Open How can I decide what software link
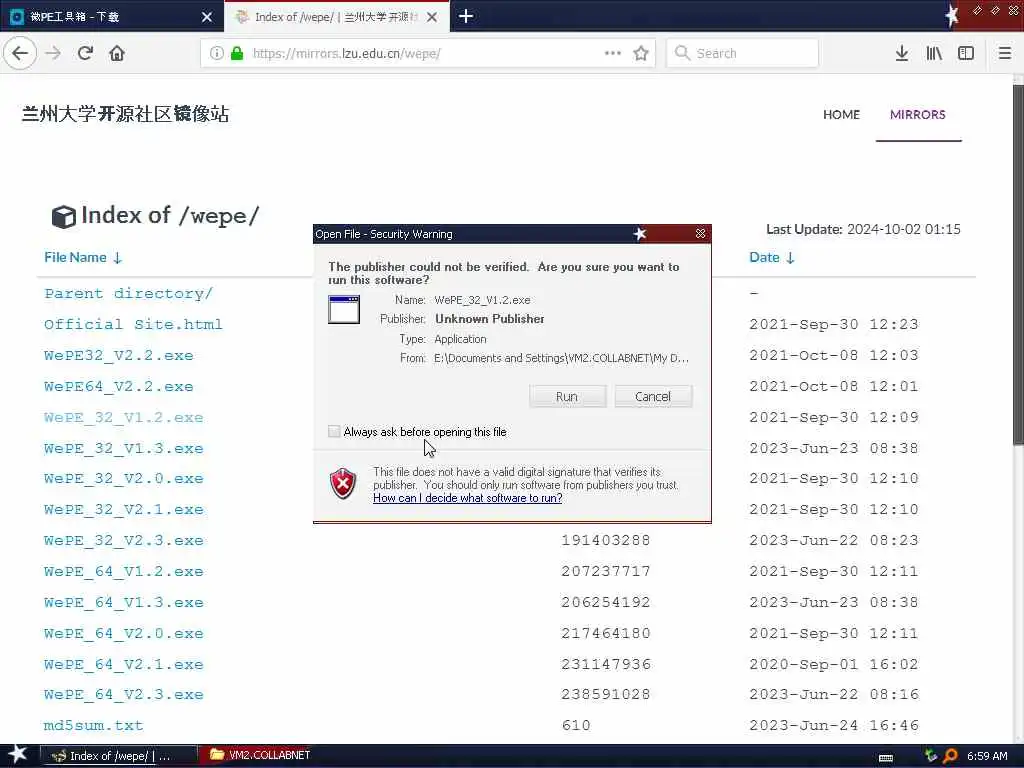The height and width of the screenshot is (768, 1024). click(x=468, y=498)
